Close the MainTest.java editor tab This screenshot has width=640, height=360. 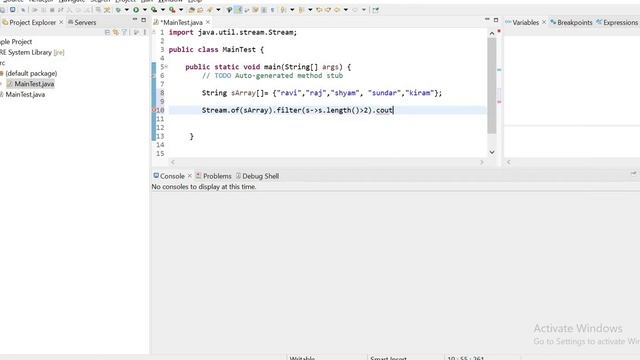point(208,22)
